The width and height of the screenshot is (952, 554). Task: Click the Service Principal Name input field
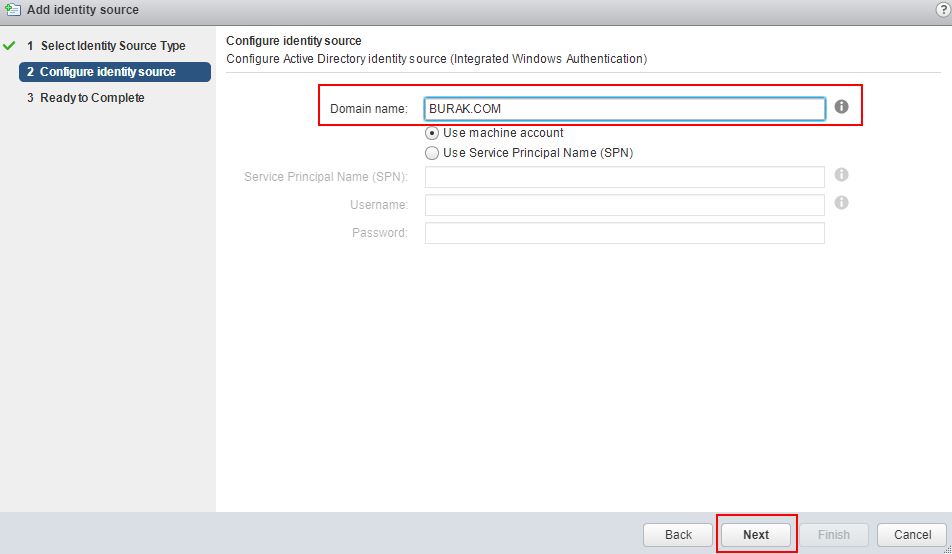click(x=625, y=177)
